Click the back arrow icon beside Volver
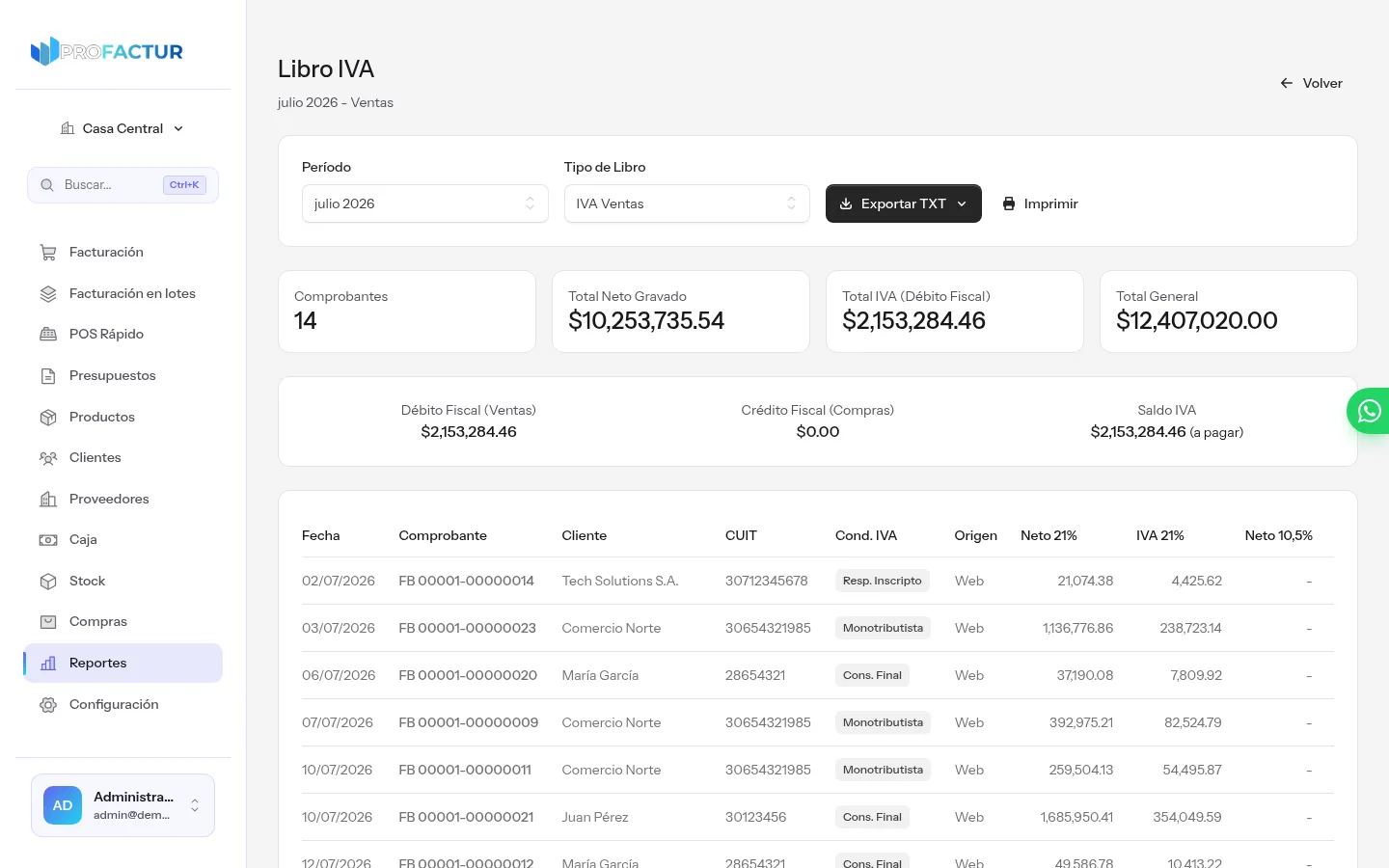The height and width of the screenshot is (868, 1389). pyautogui.click(x=1287, y=83)
